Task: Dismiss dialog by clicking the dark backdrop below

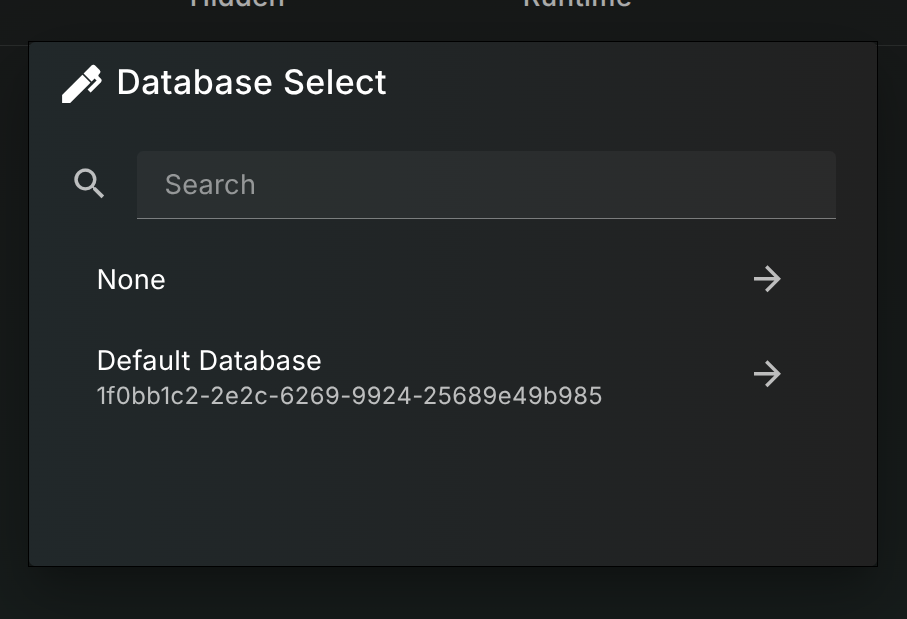Action: [453, 593]
